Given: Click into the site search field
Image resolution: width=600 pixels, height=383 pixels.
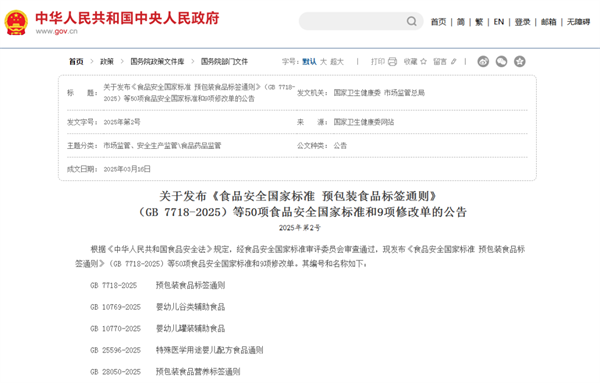Looking at the screenshot, I should click(x=352, y=21).
